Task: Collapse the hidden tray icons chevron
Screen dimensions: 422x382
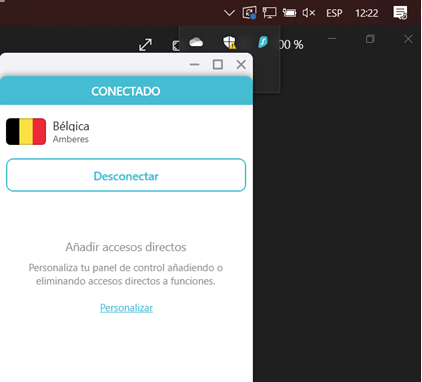Action: pos(229,13)
